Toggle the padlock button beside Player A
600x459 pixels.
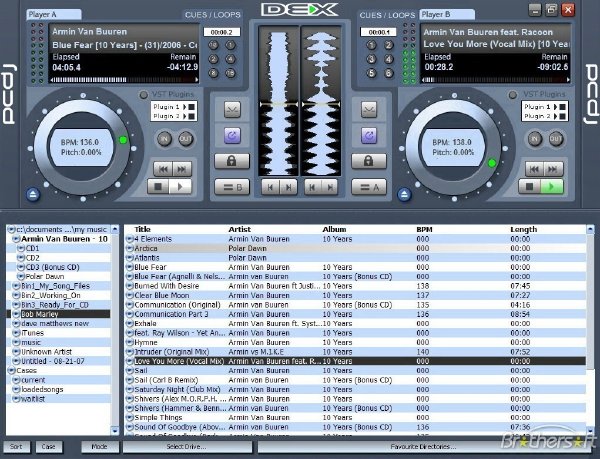[x=232, y=161]
